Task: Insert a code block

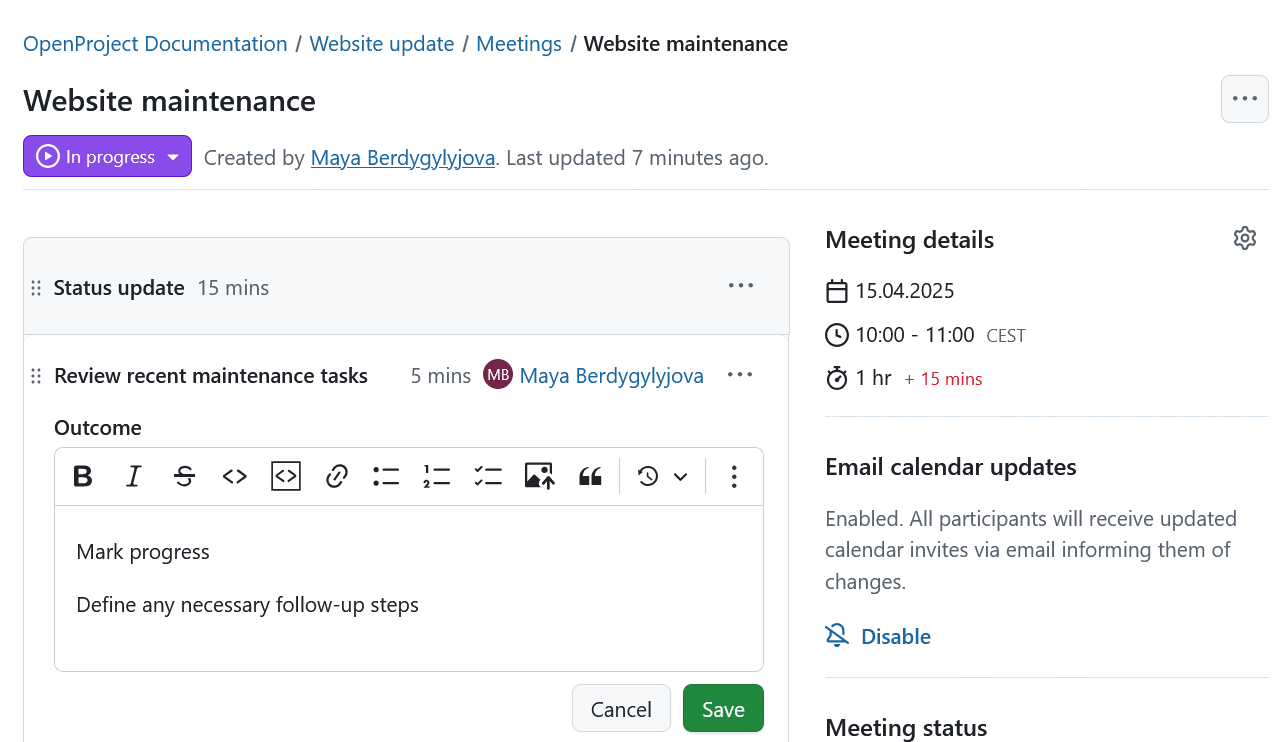Action: click(285, 476)
